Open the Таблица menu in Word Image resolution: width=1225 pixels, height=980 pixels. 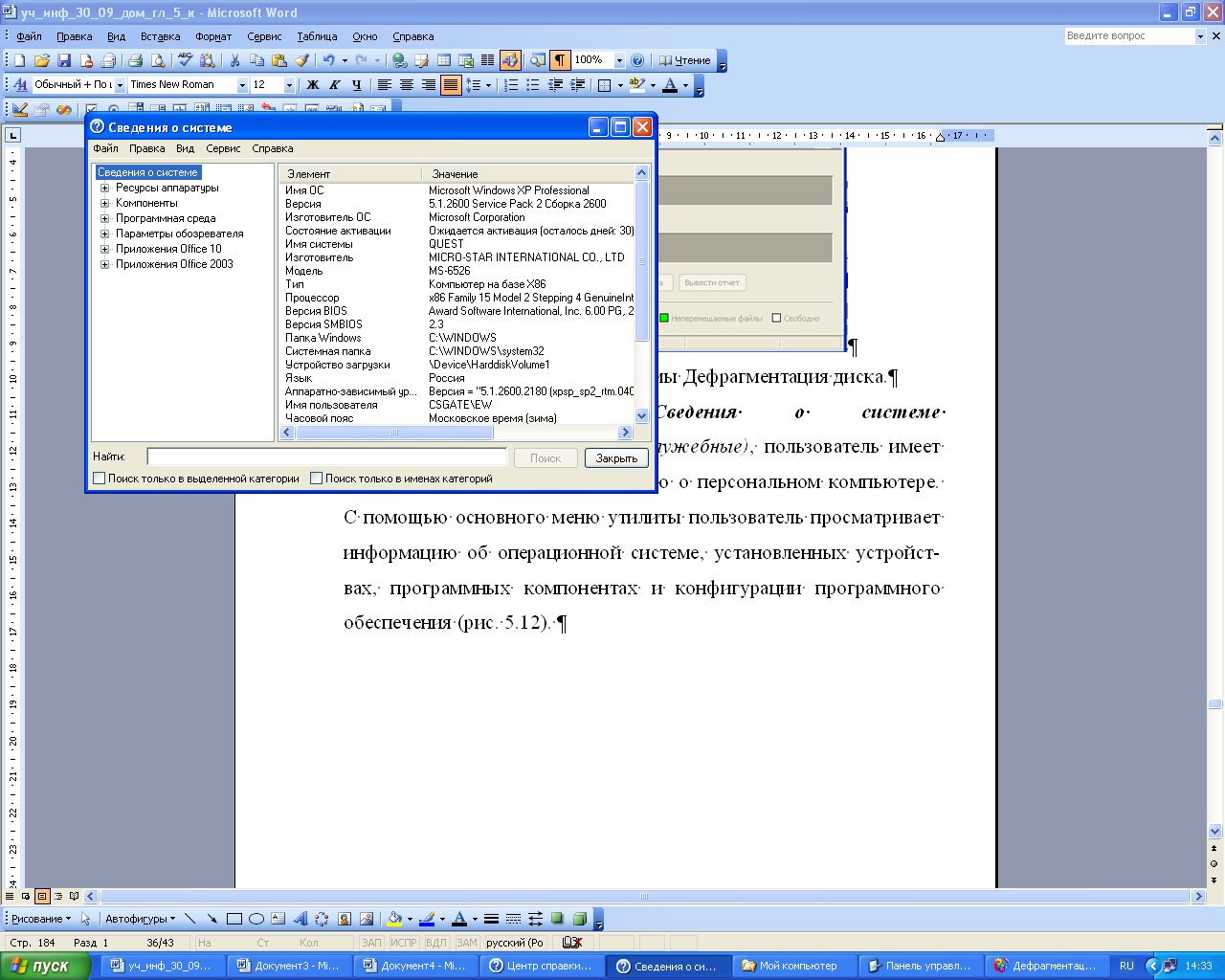point(317,36)
